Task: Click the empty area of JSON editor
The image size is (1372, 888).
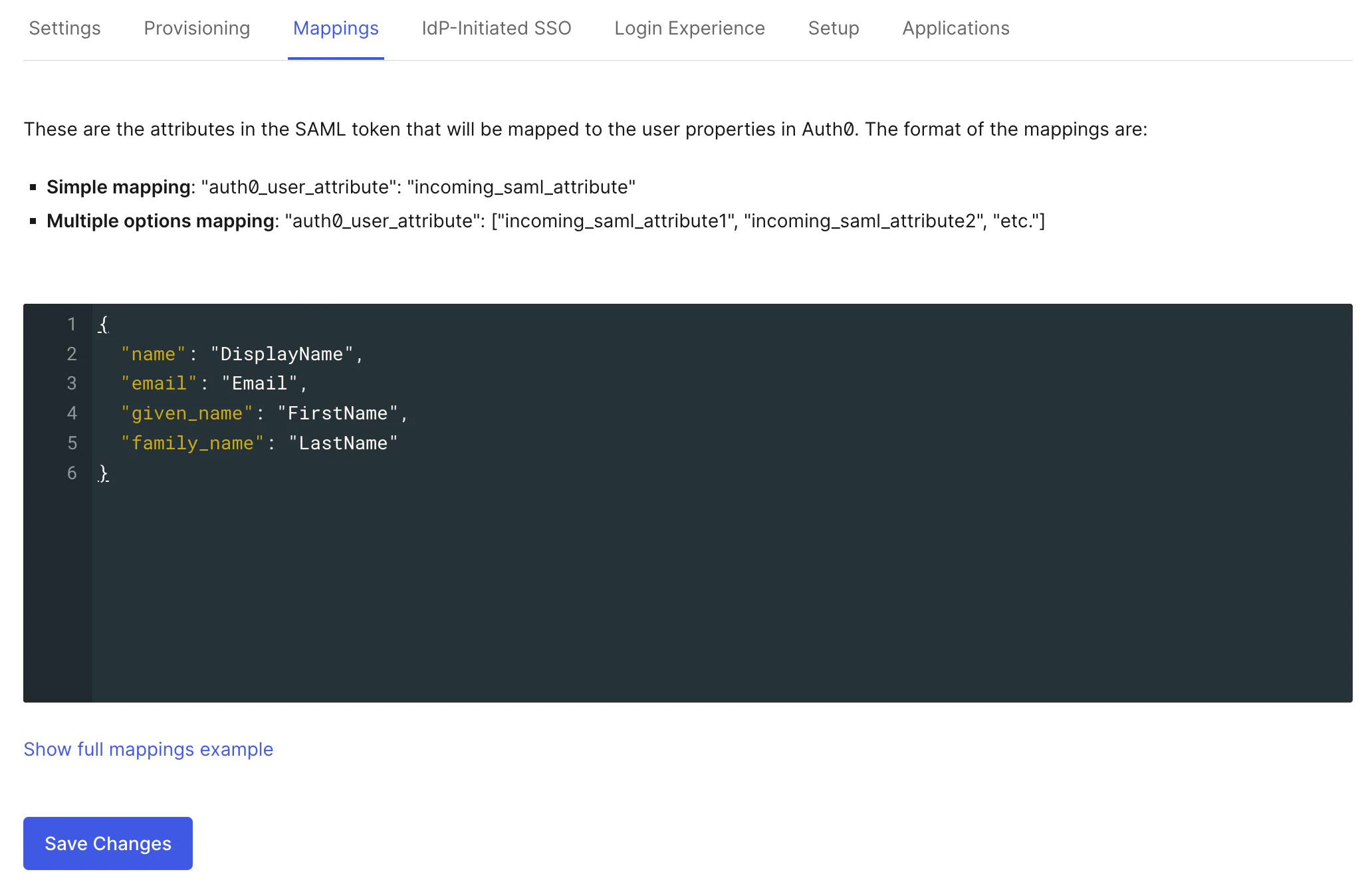Action: click(722, 592)
